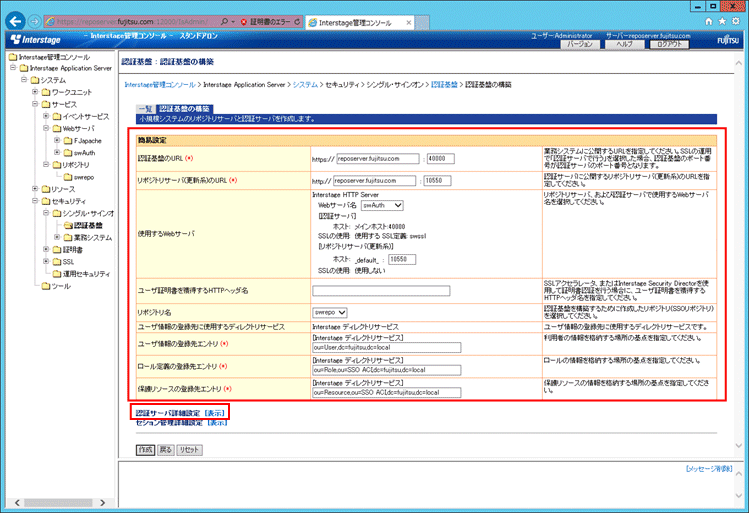Click the ログアウト header button

coord(669,44)
